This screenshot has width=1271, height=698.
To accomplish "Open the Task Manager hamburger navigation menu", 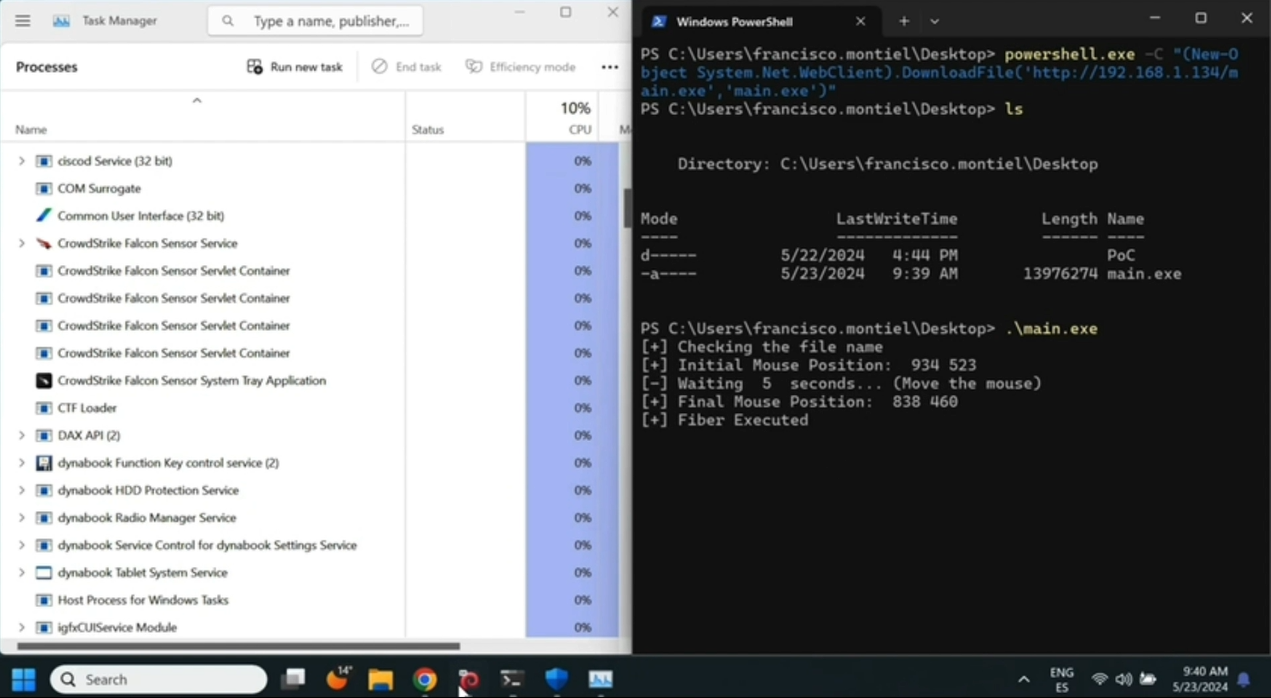I will tap(22, 20).
